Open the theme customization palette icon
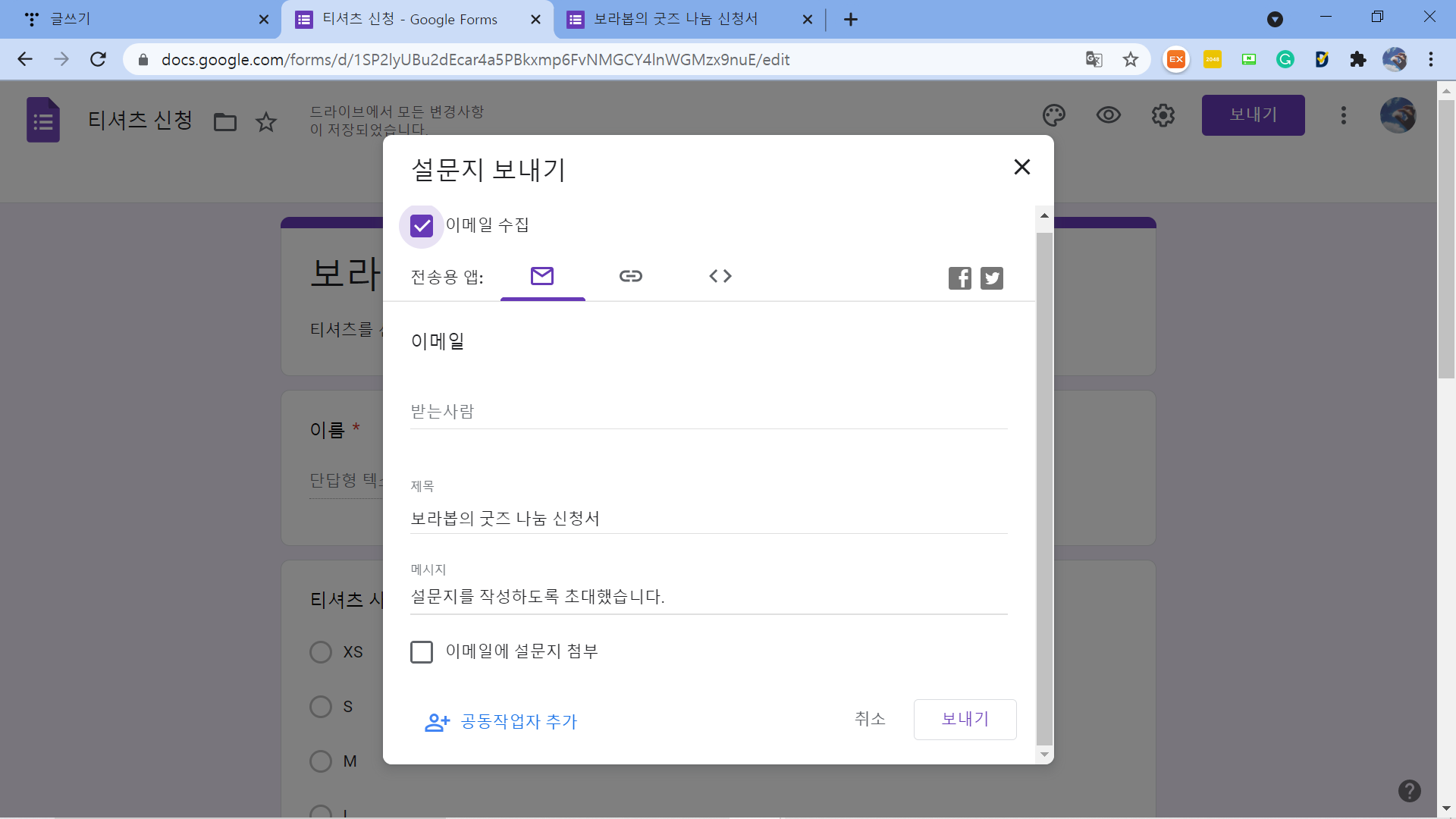The width and height of the screenshot is (1456, 819). 1053,115
